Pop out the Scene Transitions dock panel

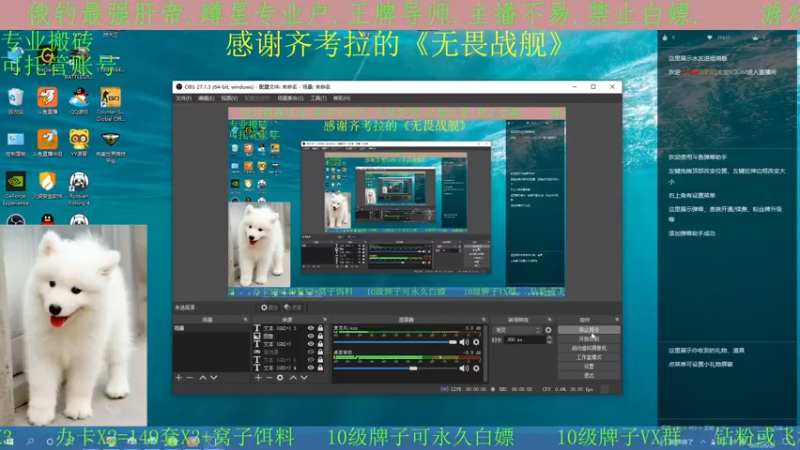coord(549,319)
